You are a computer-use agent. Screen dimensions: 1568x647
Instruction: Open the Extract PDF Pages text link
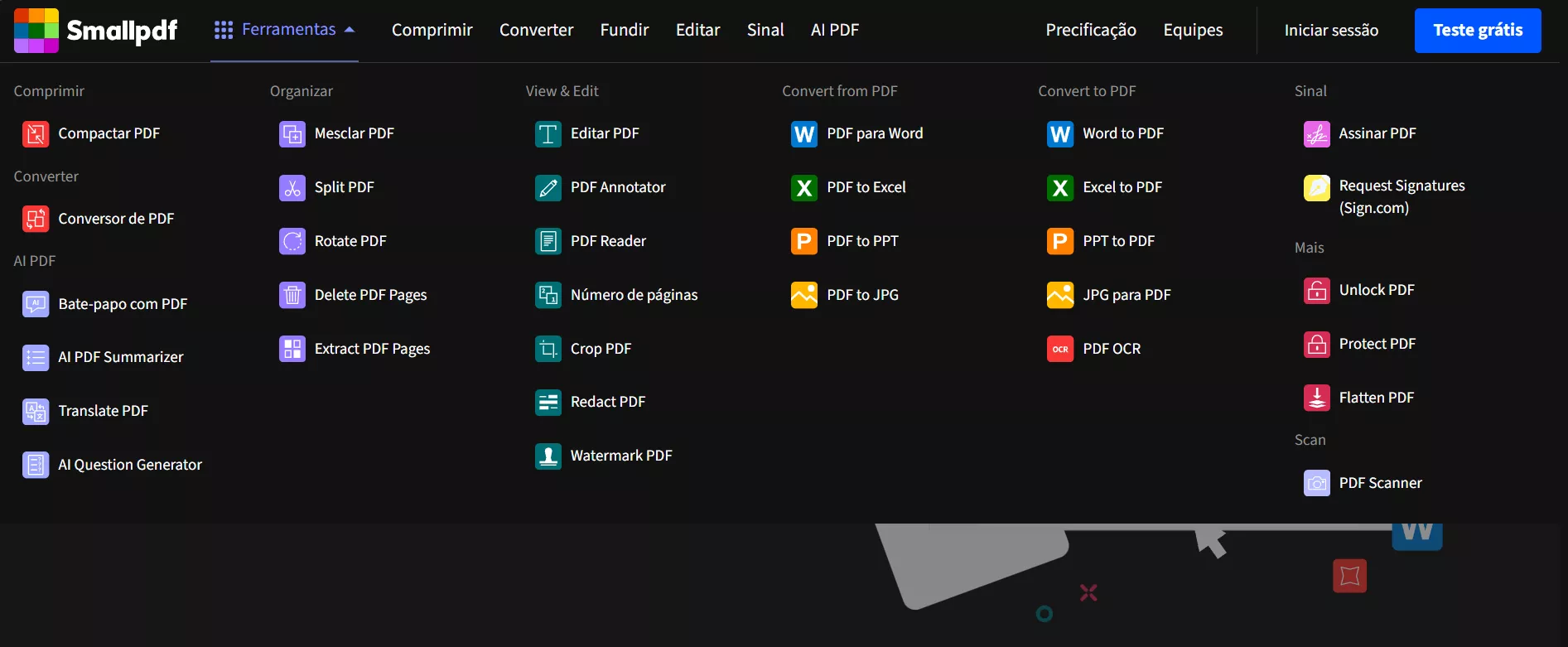coord(372,349)
